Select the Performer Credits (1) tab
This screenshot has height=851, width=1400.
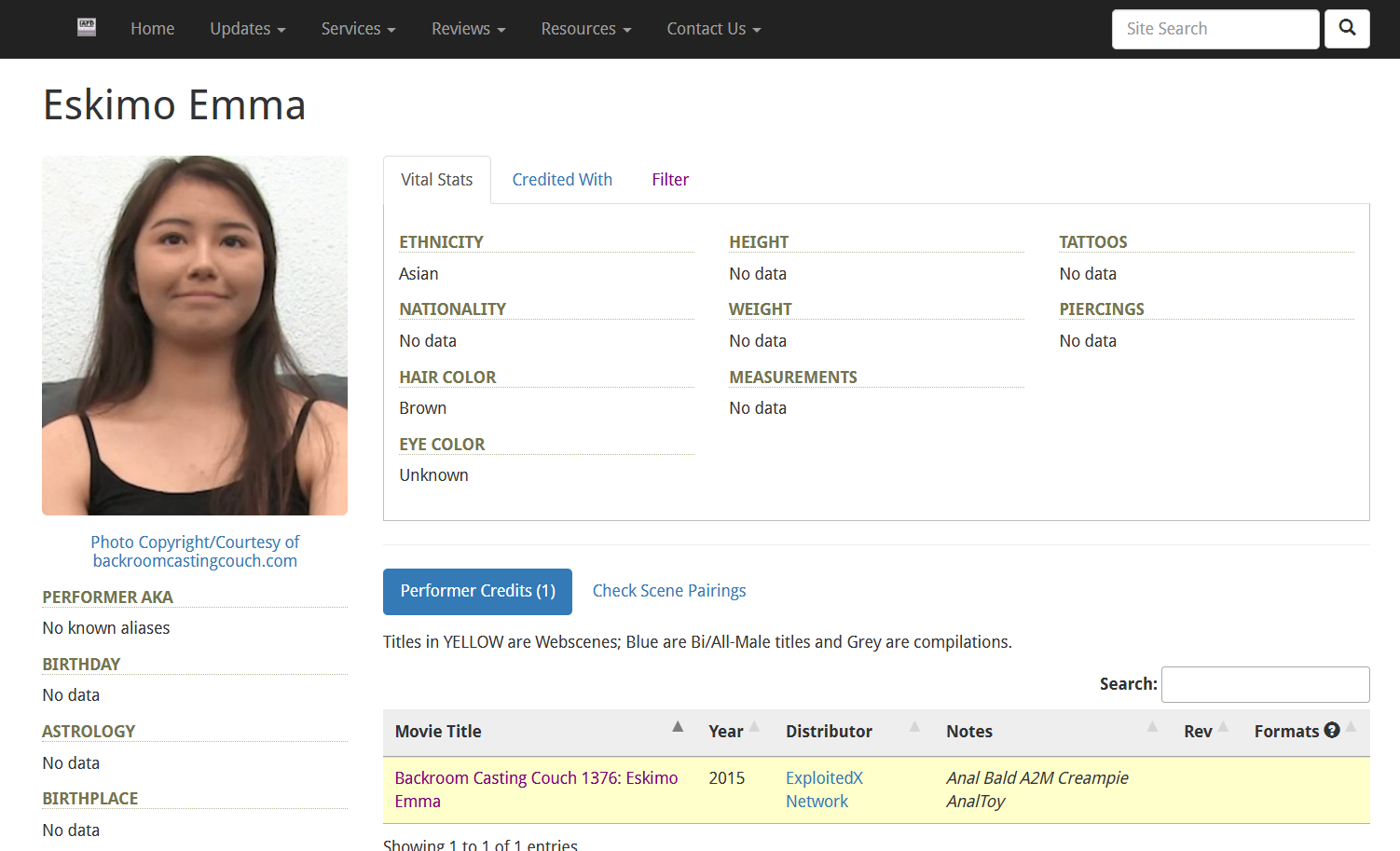tap(477, 591)
